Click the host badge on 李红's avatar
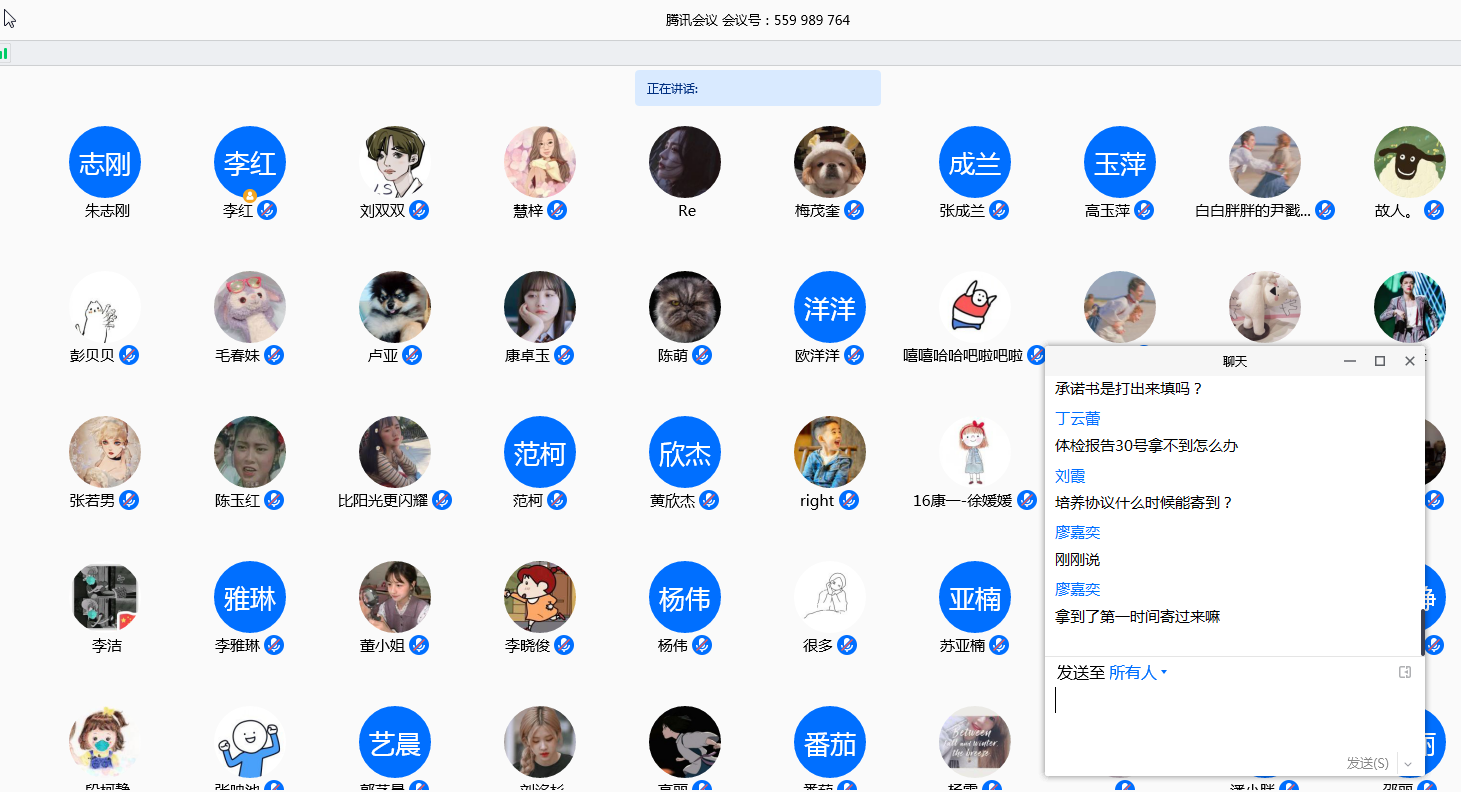1461x792 pixels. pyautogui.click(x=250, y=195)
